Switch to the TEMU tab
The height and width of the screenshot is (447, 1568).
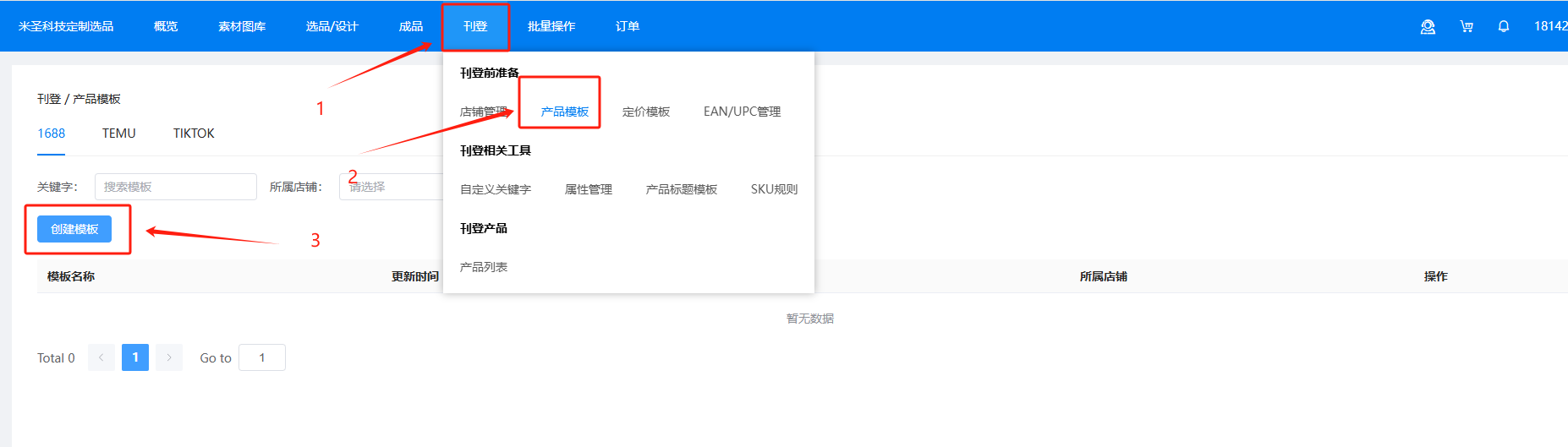[118, 134]
